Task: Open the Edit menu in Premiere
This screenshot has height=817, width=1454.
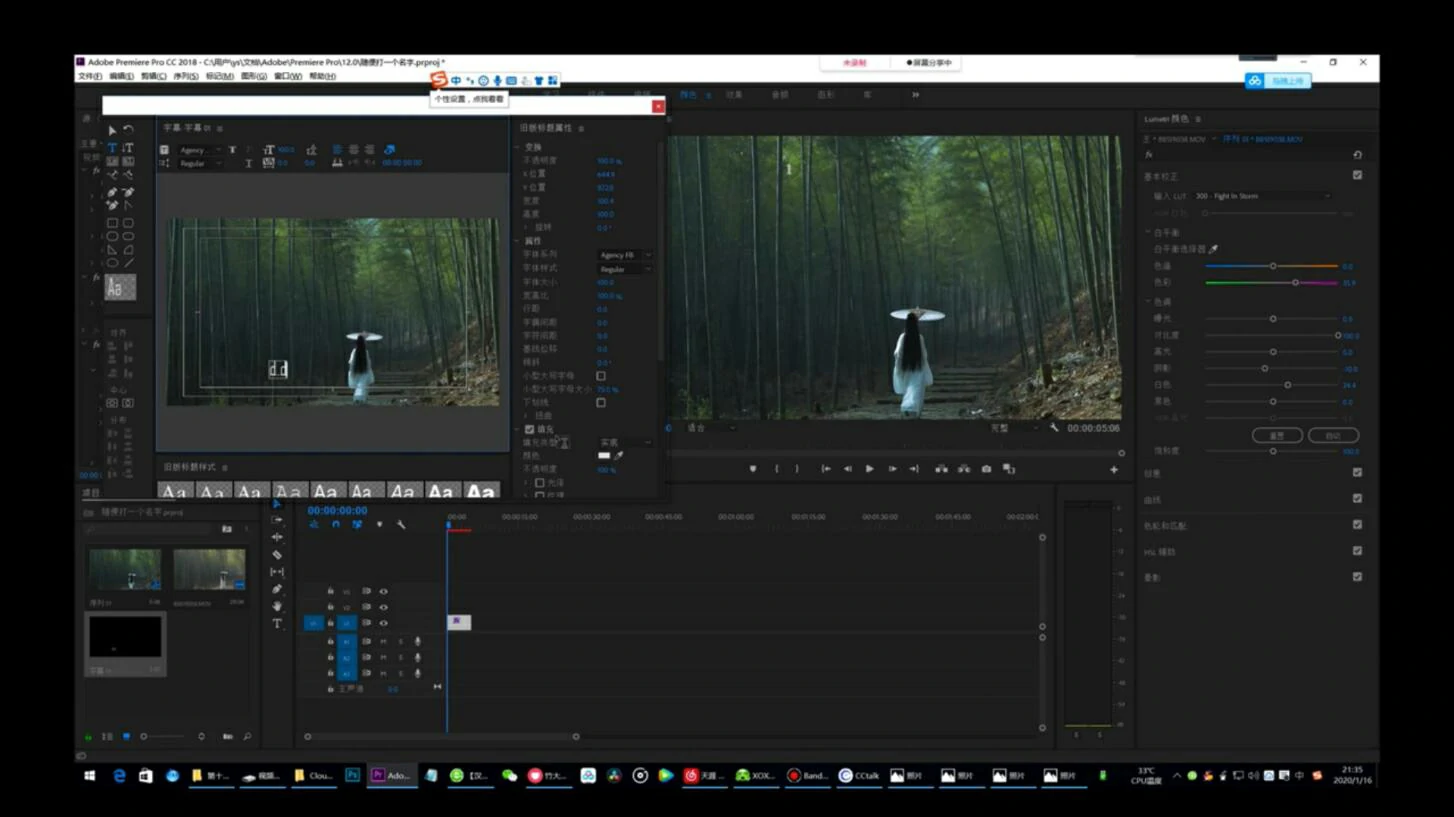Action: click(121, 76)
